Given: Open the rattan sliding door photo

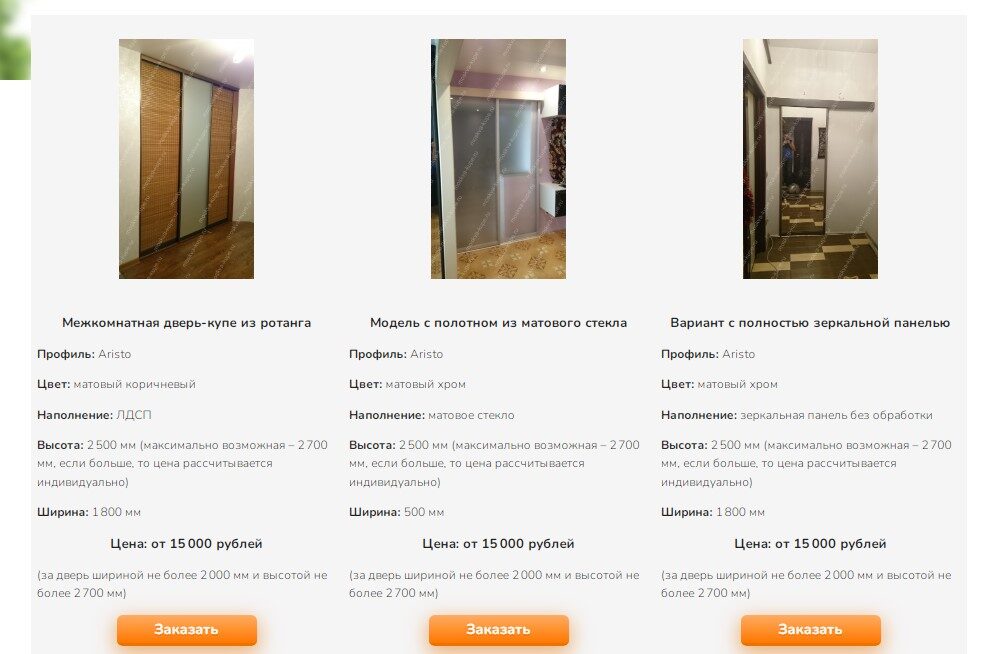Looking at the screenshot, I should pyautogui.click(x=186, y=159).
